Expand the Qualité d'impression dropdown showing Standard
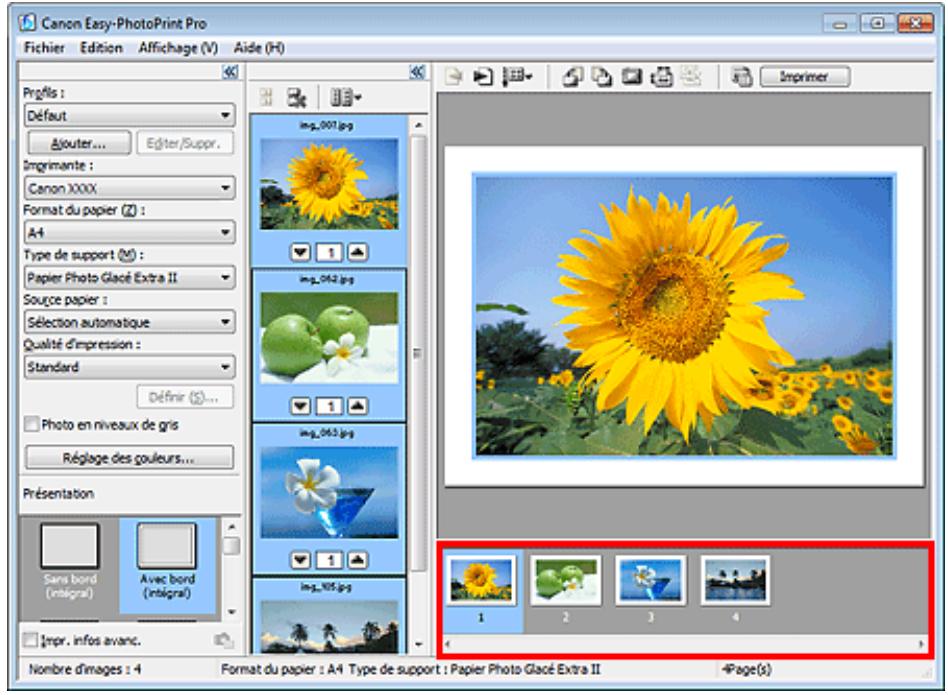The height and width of the screenshot is (695, 948). point(129,367)
